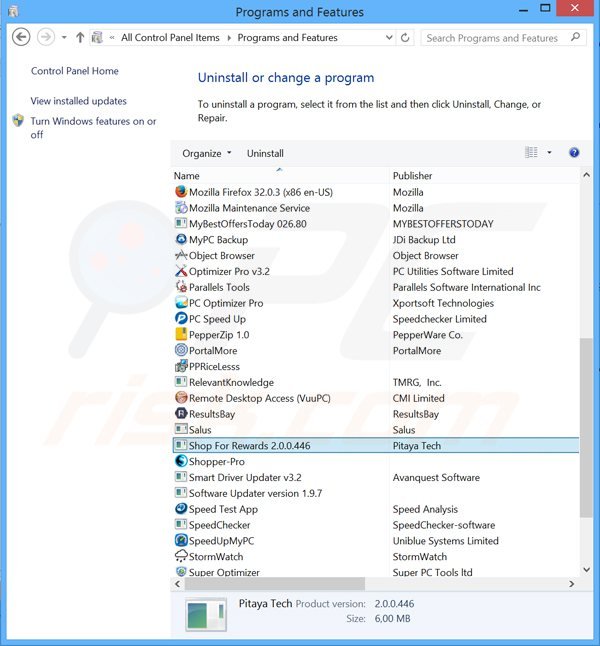Click the PPRiceLesss icon
This screenshot has height=646, width=600.
[181, 366]
